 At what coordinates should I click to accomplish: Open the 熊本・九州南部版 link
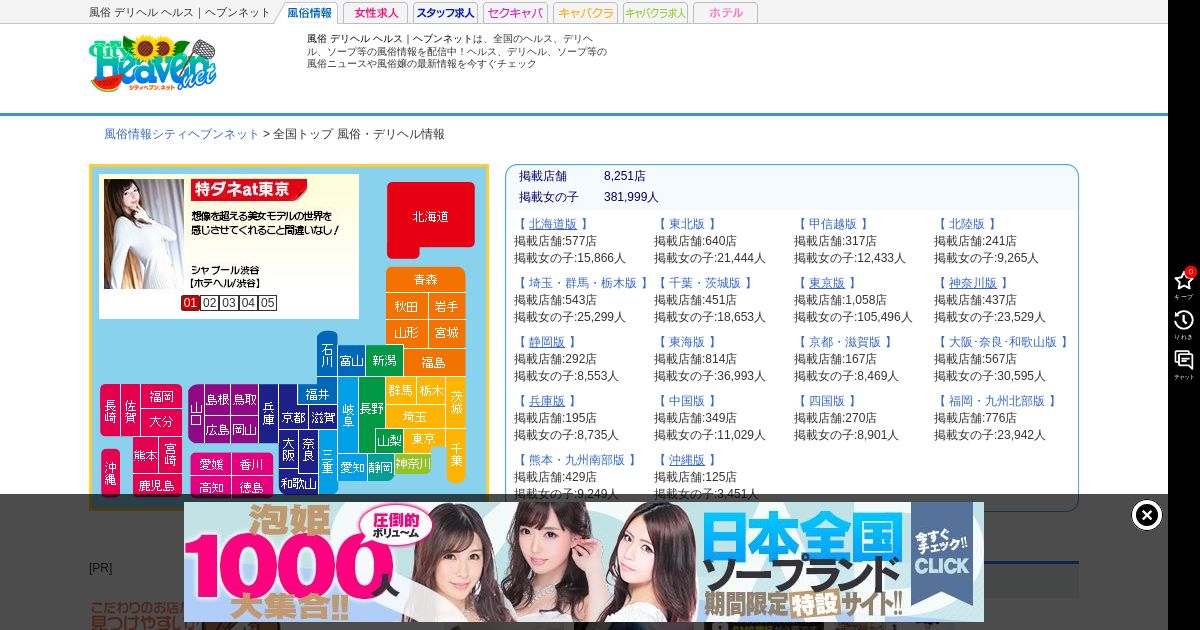point(577,460)
